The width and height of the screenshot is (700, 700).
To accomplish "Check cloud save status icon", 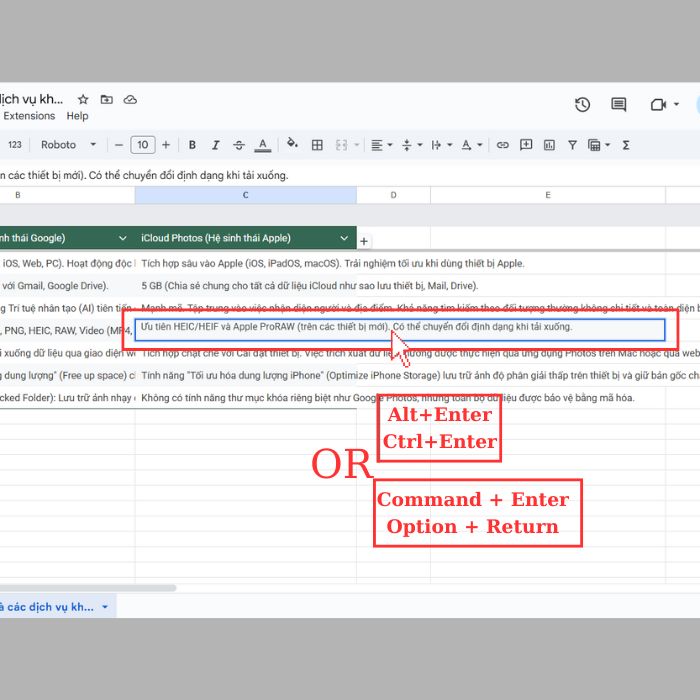I will pyautogui.click(x=130, y=100).
